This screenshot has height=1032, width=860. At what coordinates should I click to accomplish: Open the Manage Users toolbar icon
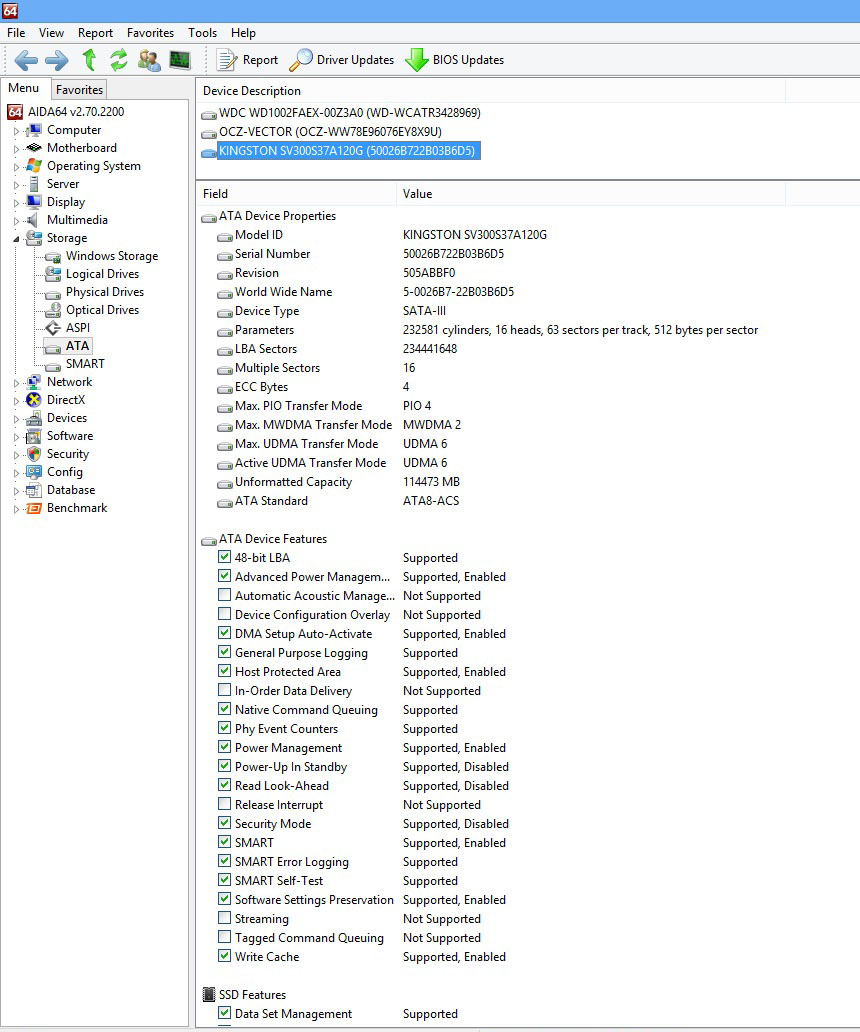[149, 60]
